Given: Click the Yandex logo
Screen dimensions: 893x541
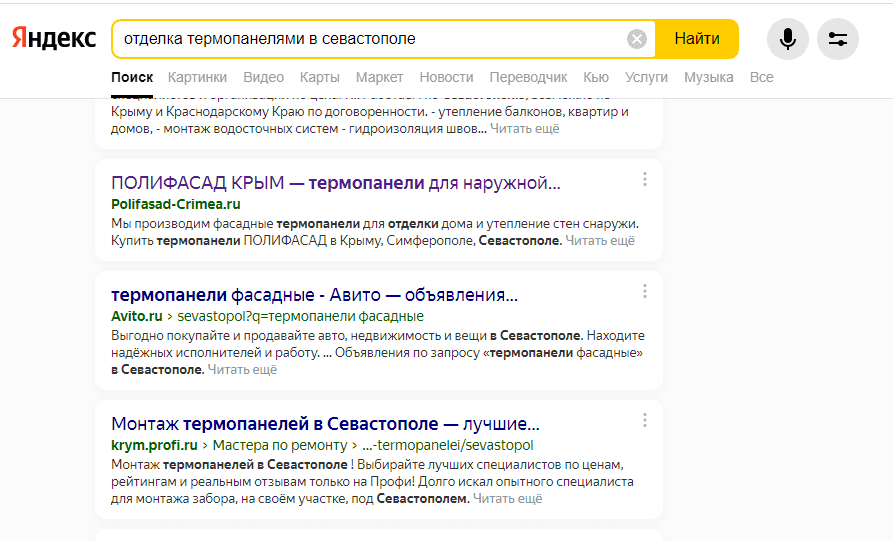Looking at the screenshot, I should pyautogui.click(x=54, y=39).
